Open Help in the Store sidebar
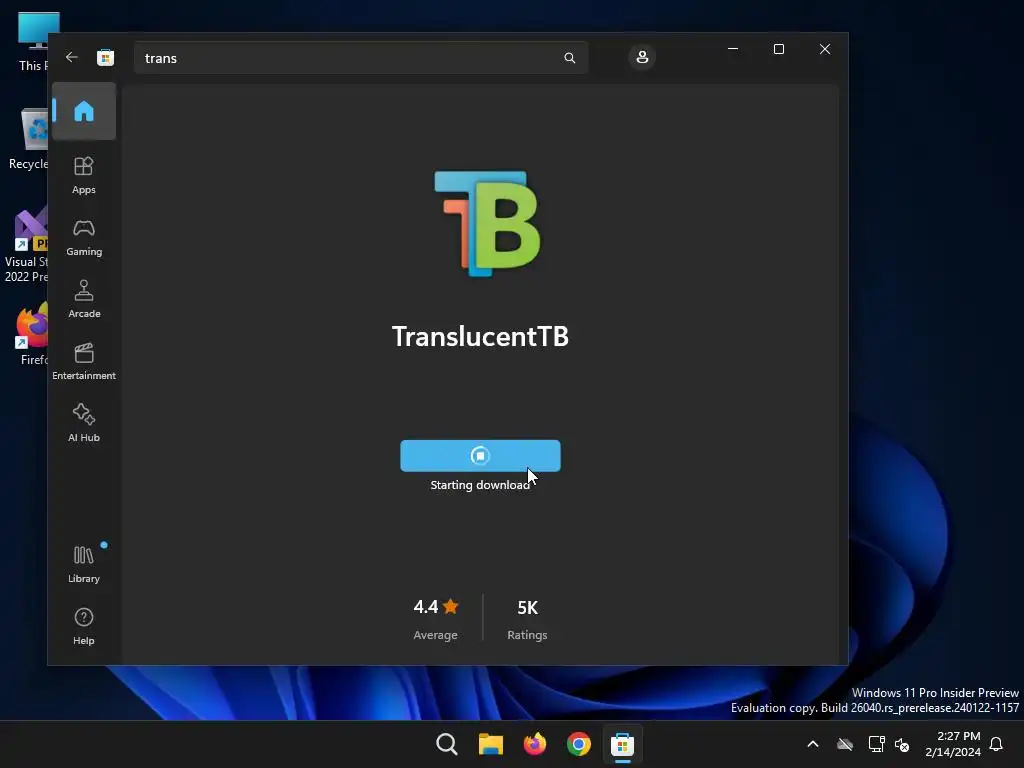Viewport: 1024px width, 768px height. 84,626
